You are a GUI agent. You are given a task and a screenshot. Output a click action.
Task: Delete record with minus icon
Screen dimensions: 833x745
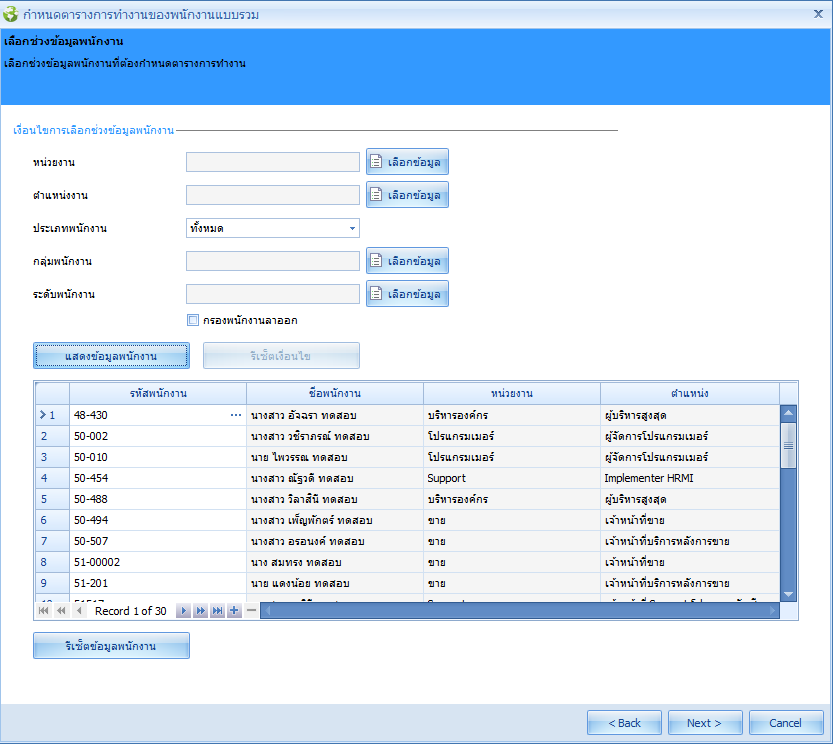point(251,611)
